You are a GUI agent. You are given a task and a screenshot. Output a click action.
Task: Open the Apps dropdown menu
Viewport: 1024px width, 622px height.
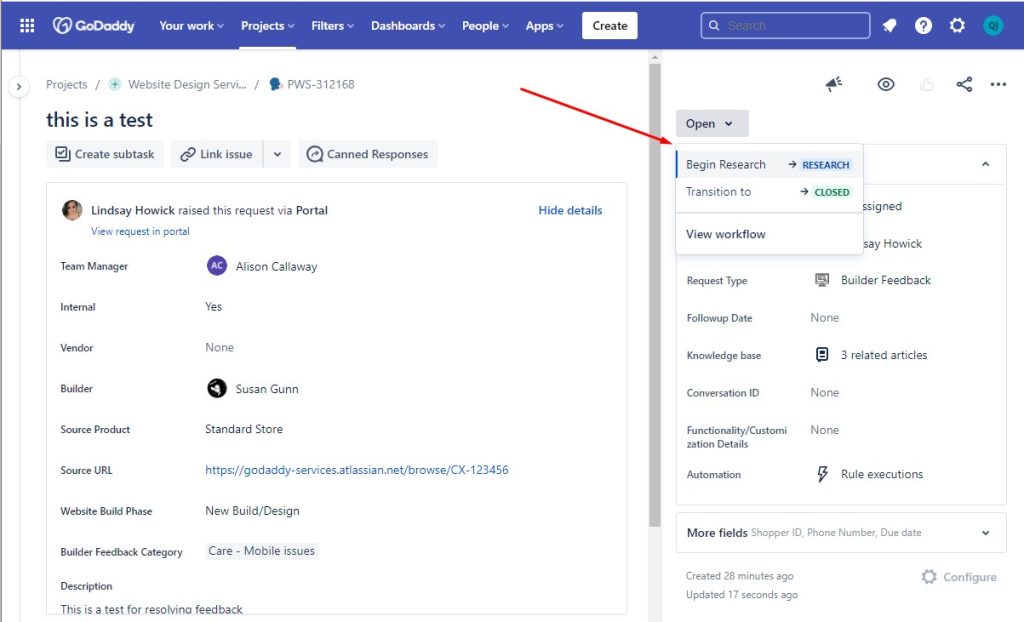[x=544, y=25]
